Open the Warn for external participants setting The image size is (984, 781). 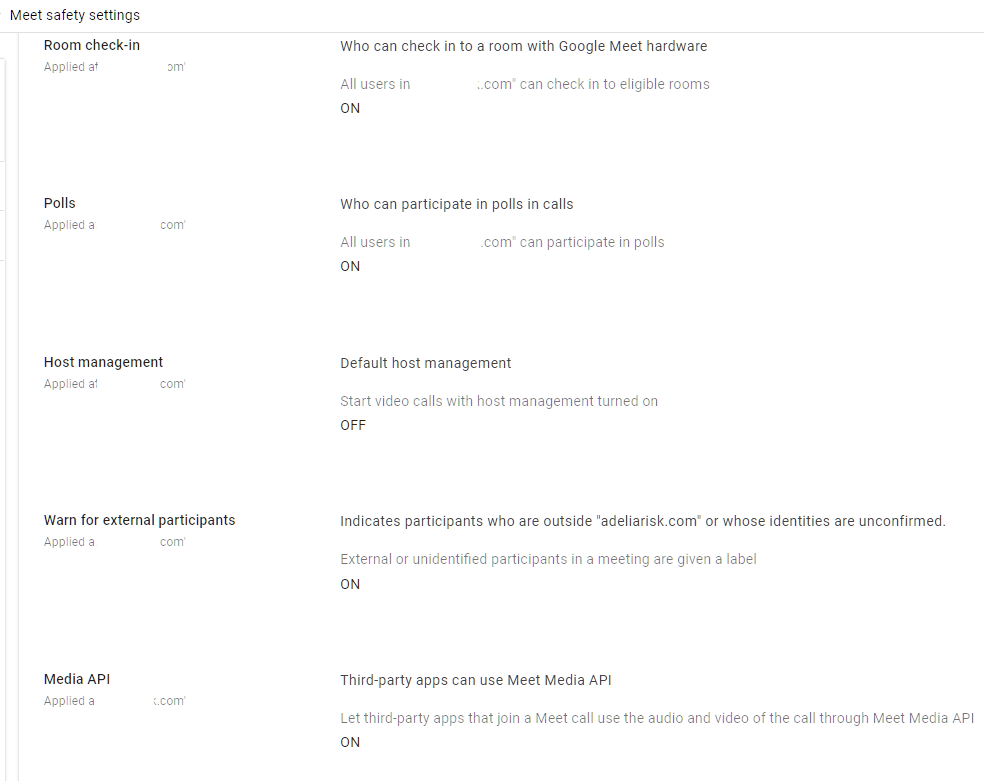(139, 520)
